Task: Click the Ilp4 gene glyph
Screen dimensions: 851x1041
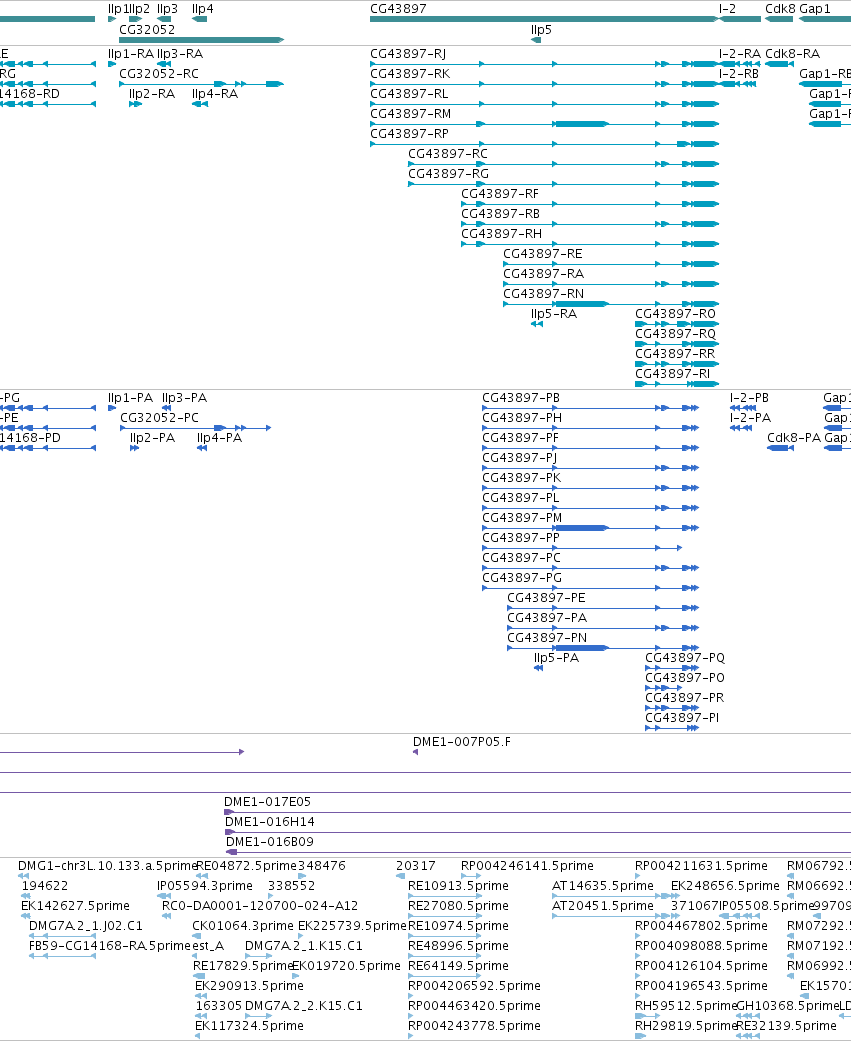Action: [199, 19]
